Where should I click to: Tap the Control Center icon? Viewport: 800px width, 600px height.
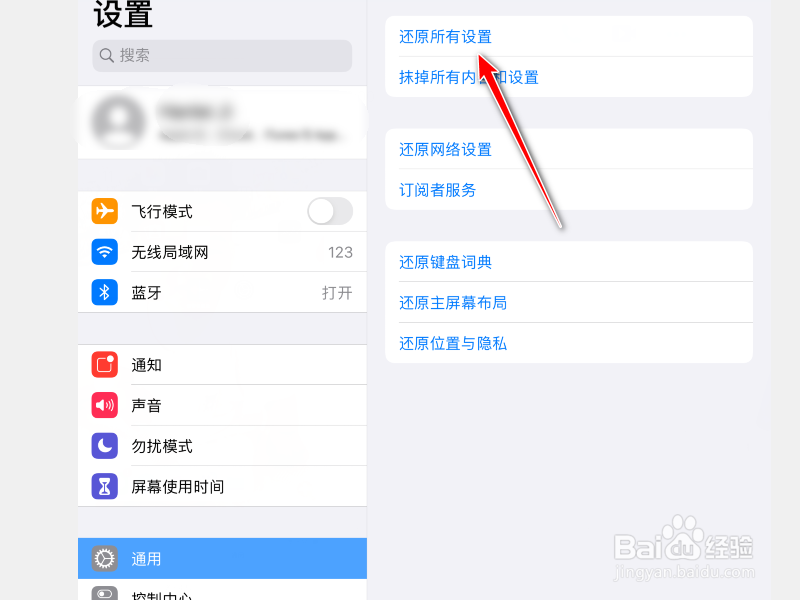(x=105, y=594)
